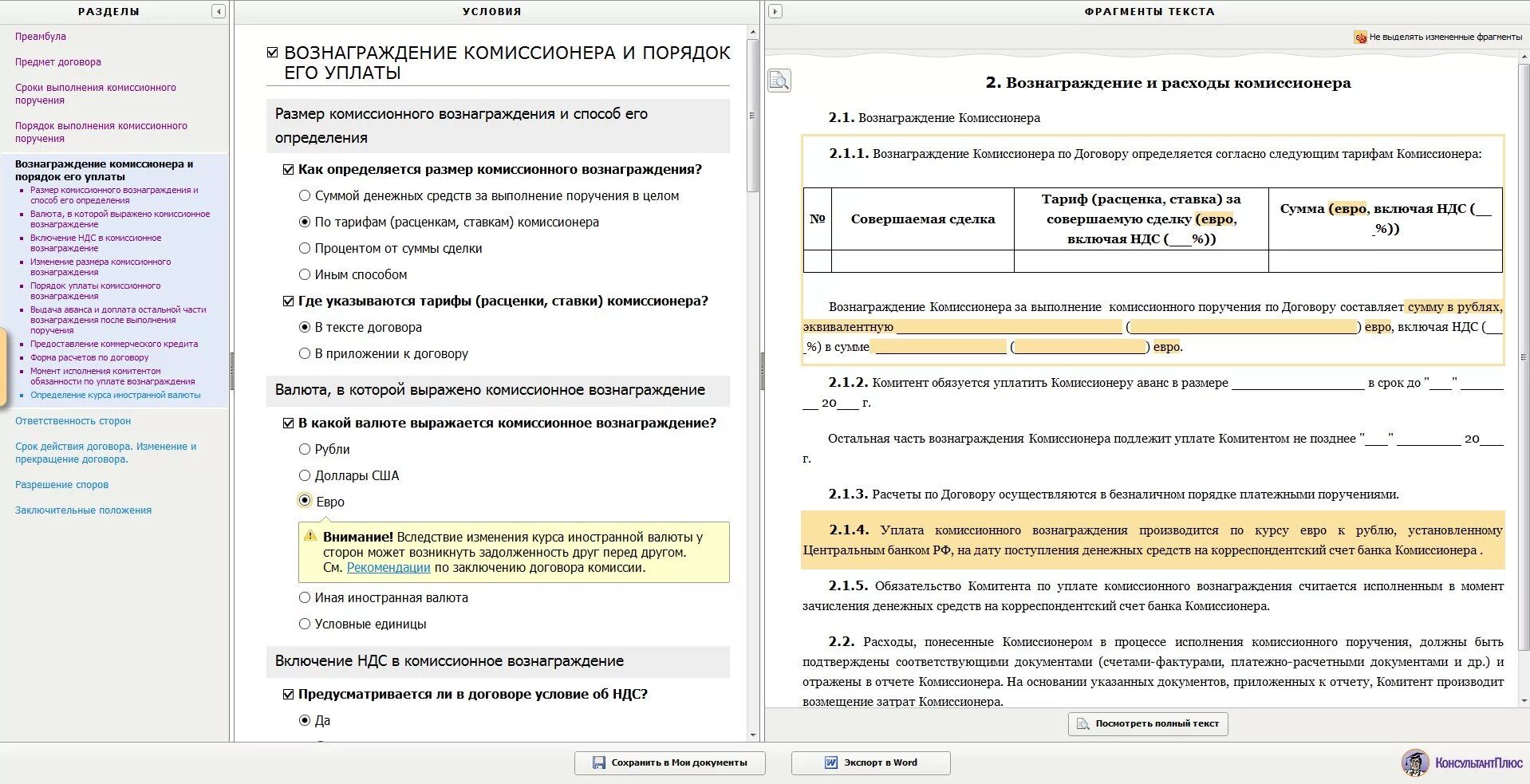Select Рубли currency option
This screenshot has height=784, width=1530.
(305, 449)
